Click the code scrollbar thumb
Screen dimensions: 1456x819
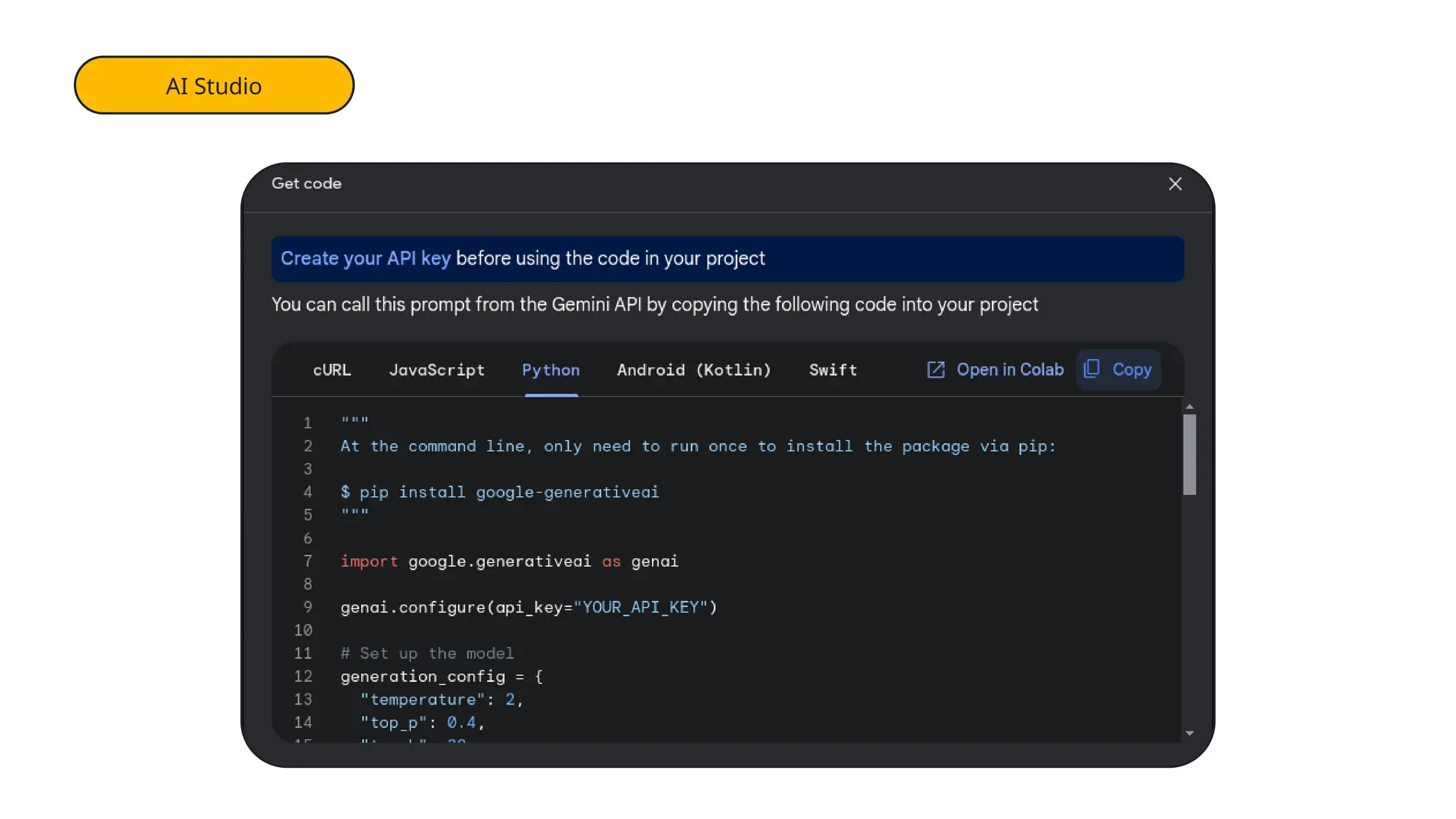1189,454
